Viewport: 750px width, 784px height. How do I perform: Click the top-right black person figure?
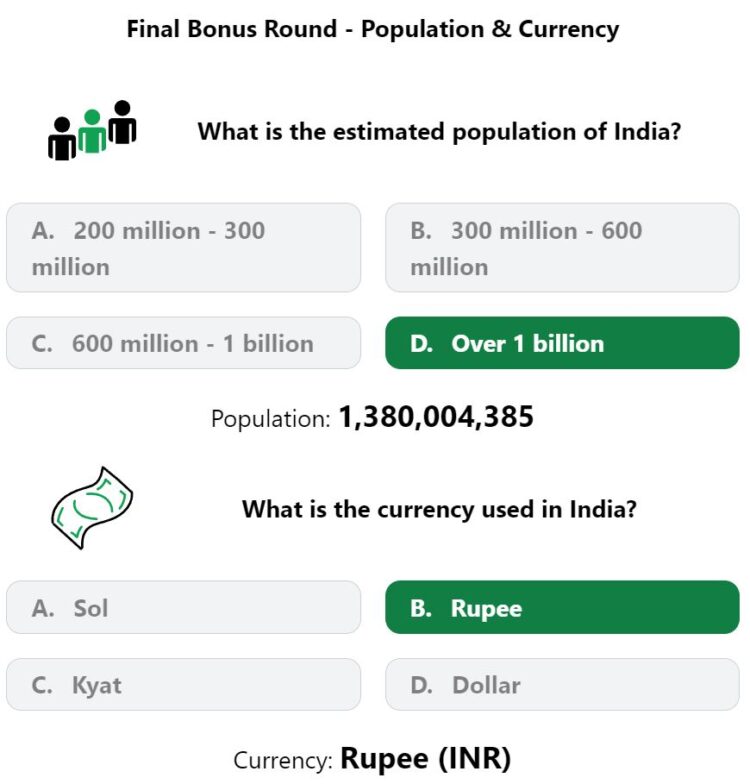pos(122,122)
